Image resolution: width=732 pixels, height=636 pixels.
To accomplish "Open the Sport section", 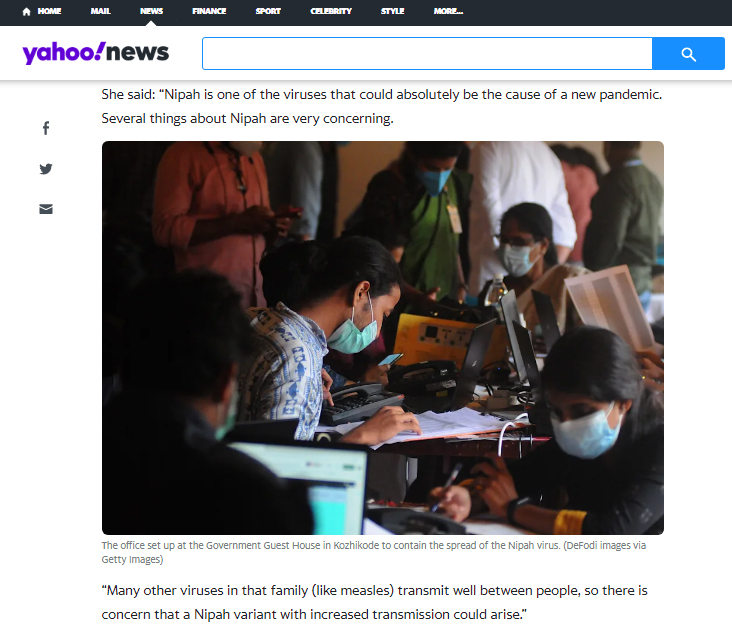I will point(268,11).
